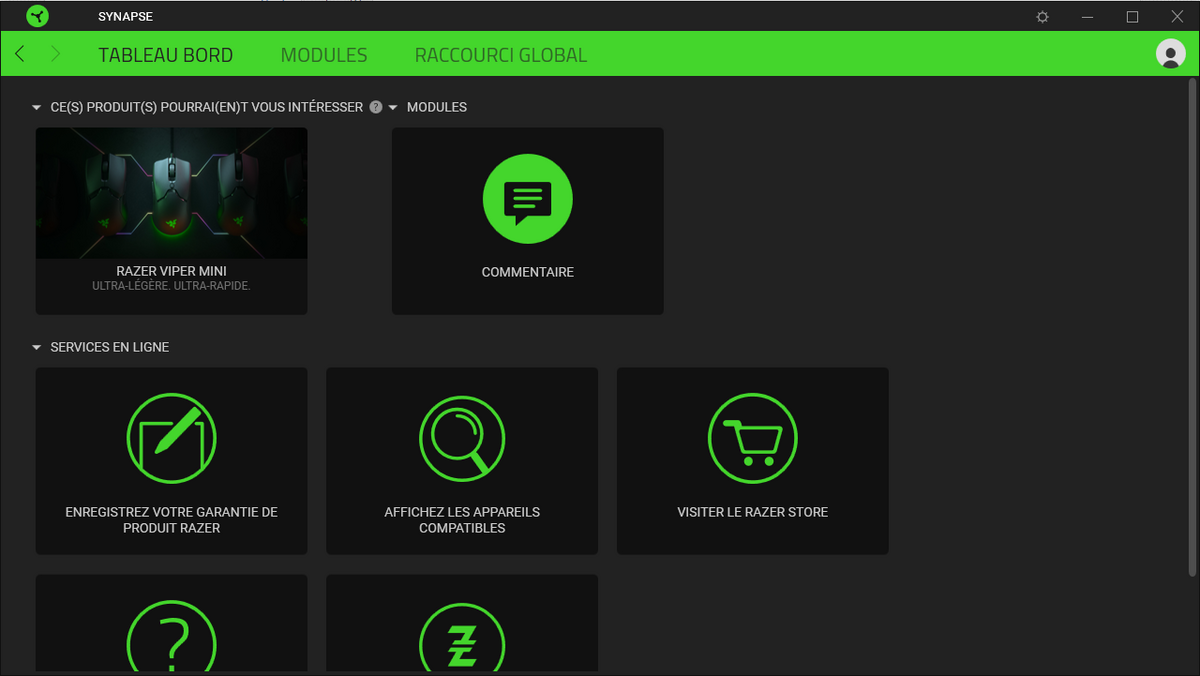Viewport: 1200px width, 676px height.
Task: Switch to the Modules tab
Action: click(x=324, y=55)
